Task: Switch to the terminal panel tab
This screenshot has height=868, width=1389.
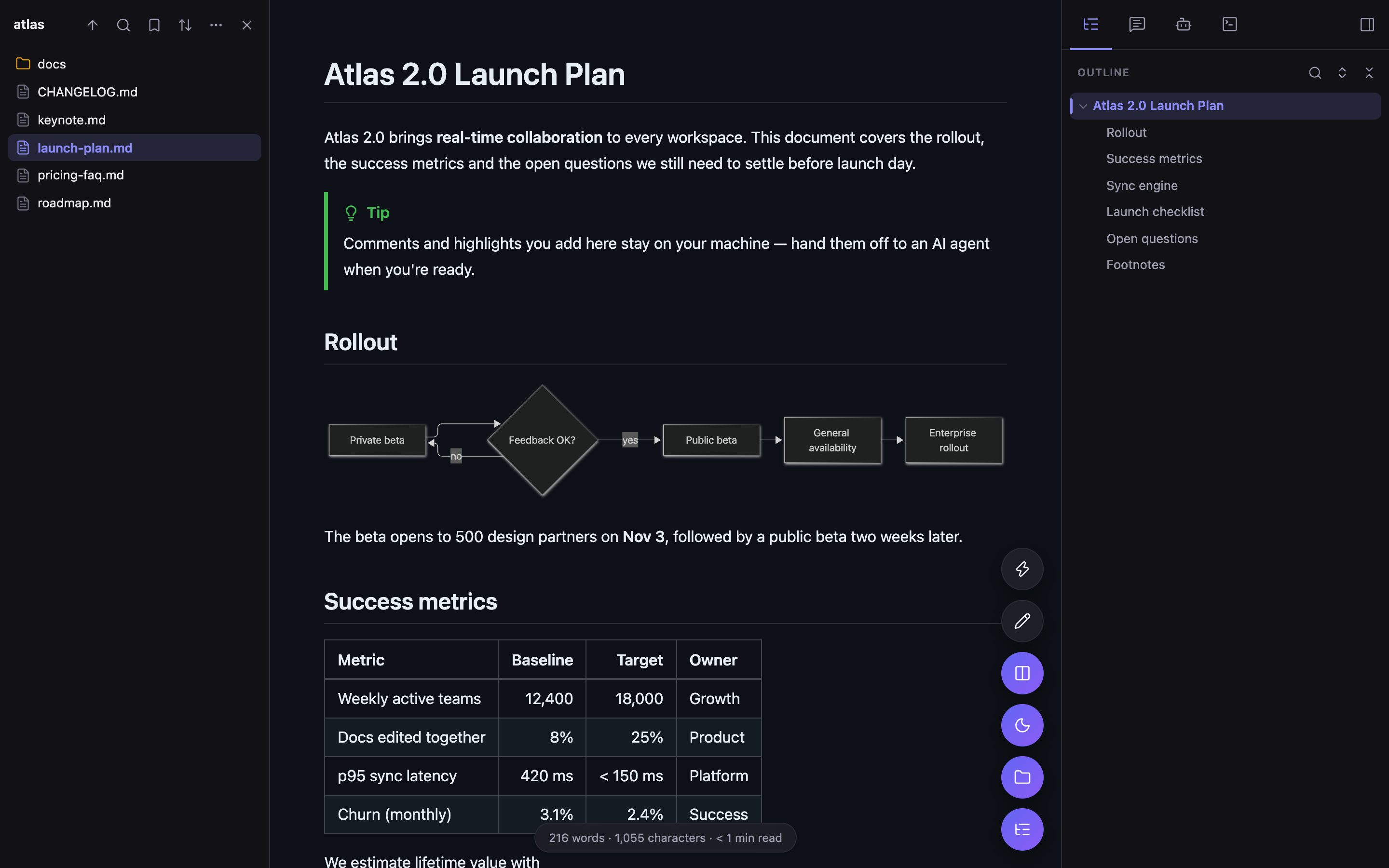Action: [x=1229, y=24]
